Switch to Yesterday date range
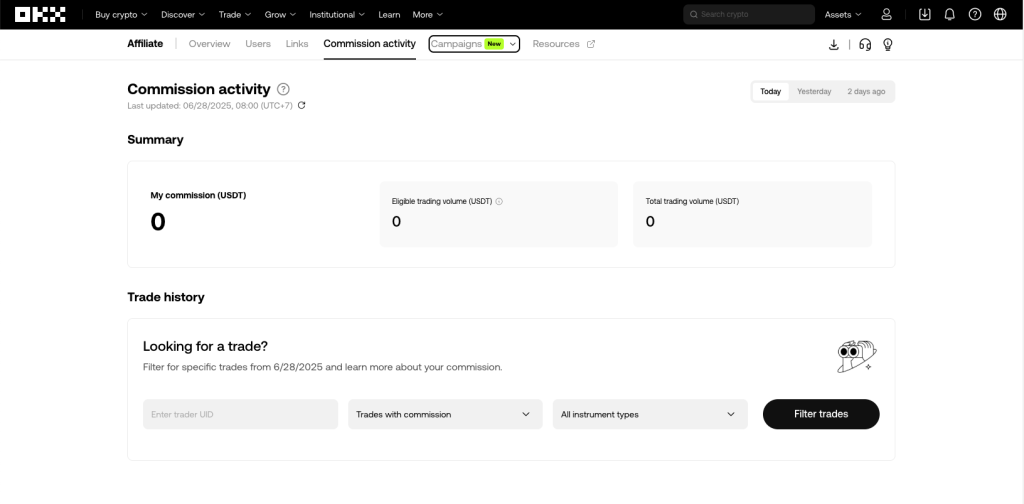The height and width of the screenshot is (504, 1024). tap(814, 91)
